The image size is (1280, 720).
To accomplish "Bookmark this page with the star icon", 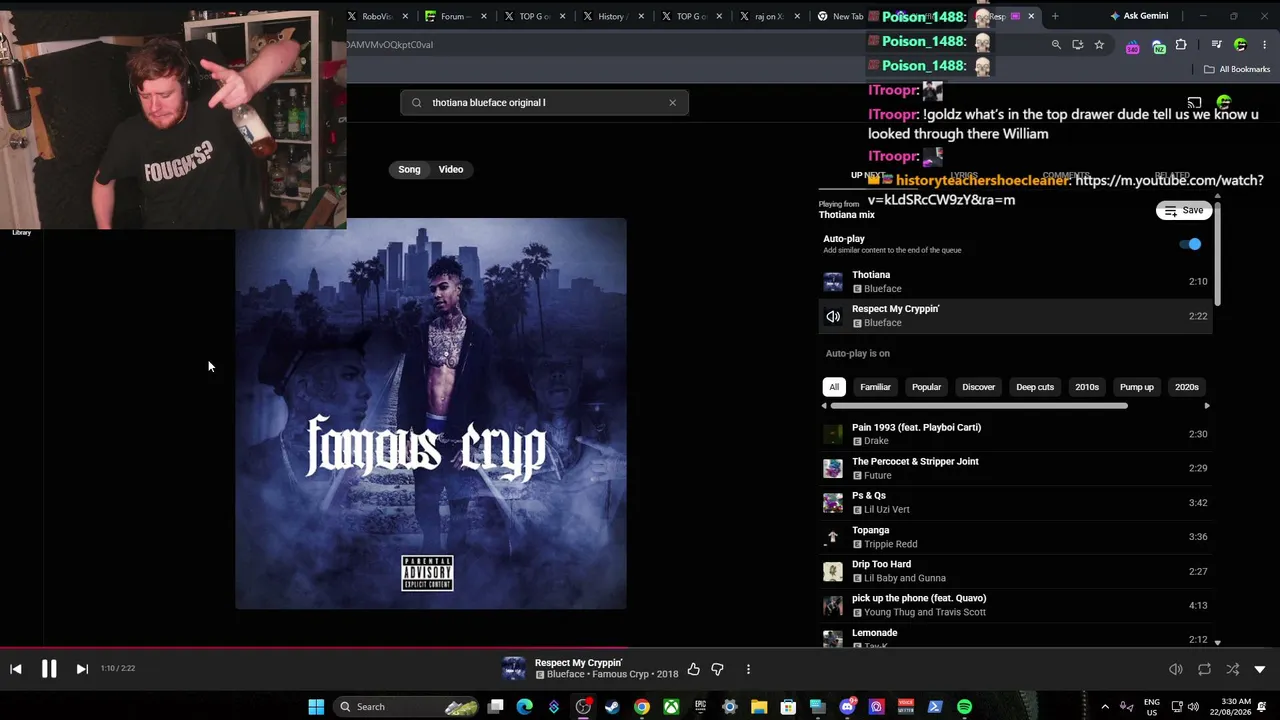I will click(1099, 45).
